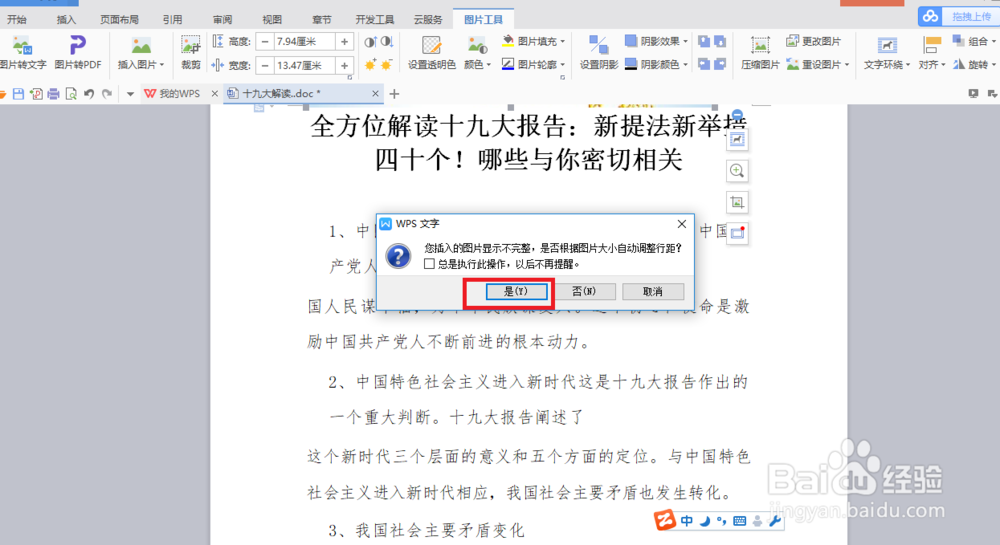Click the crop icon in floating sidebar

coord(737,202)
